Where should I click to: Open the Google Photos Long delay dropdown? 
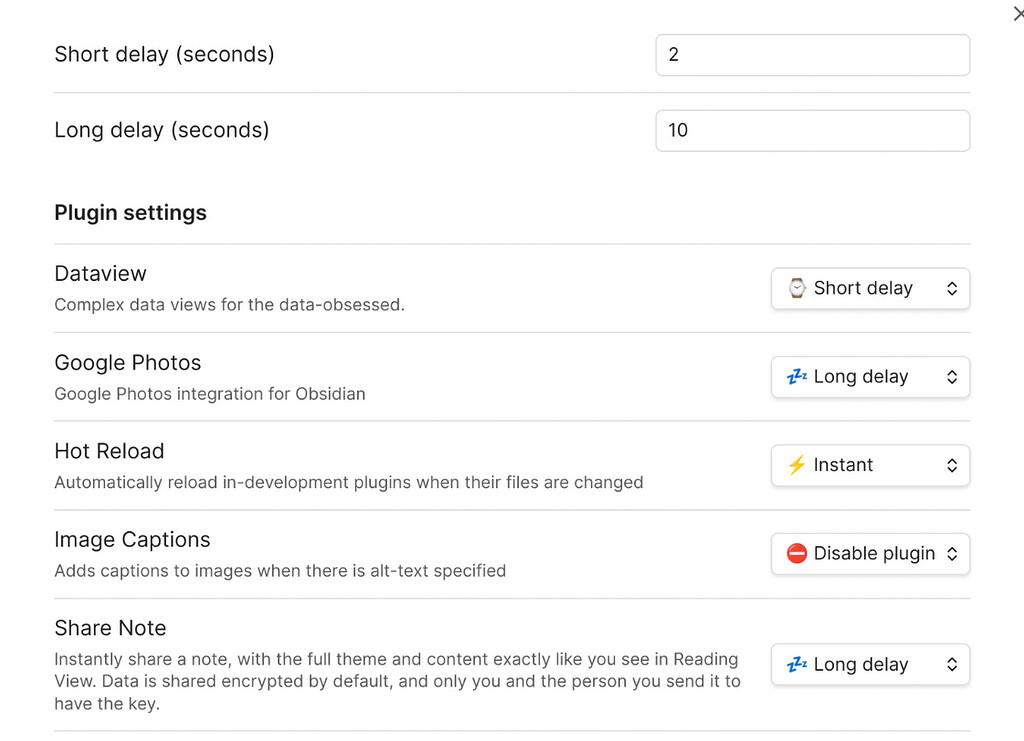(869, 377)
